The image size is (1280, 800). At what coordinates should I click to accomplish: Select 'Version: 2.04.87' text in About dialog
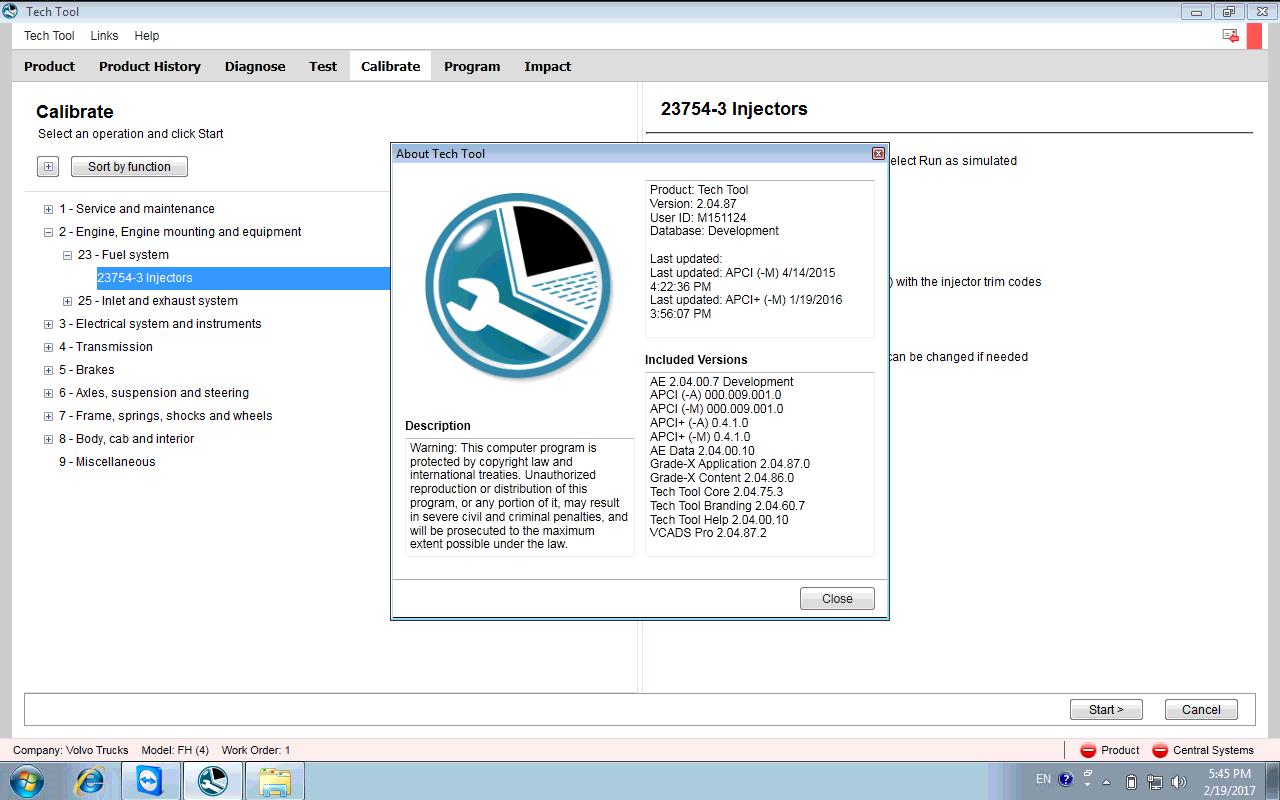click(x=693, y=204)
